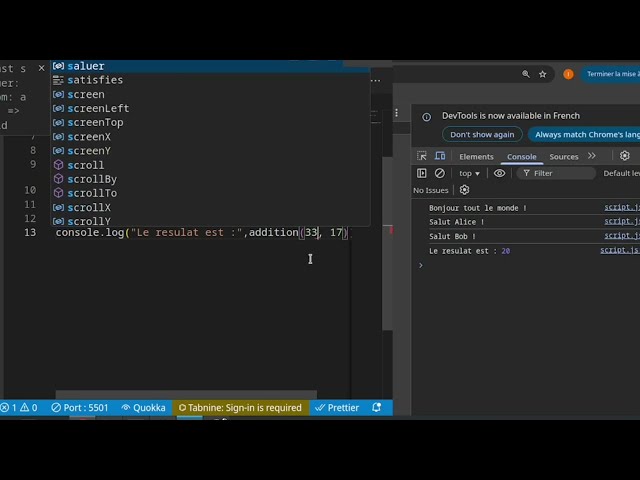
Task: Click the console prompt chevron
Action: click(x=421, y=265)
